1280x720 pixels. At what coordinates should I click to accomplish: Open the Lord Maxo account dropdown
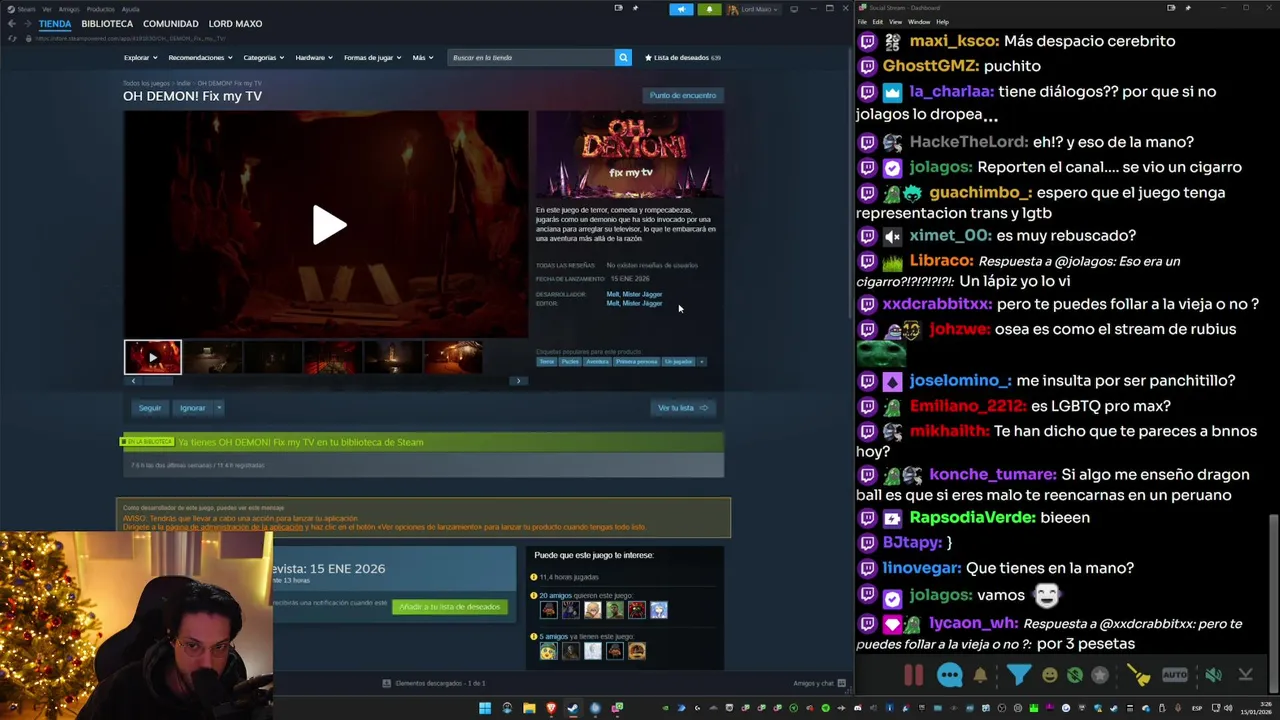(753, 9)
